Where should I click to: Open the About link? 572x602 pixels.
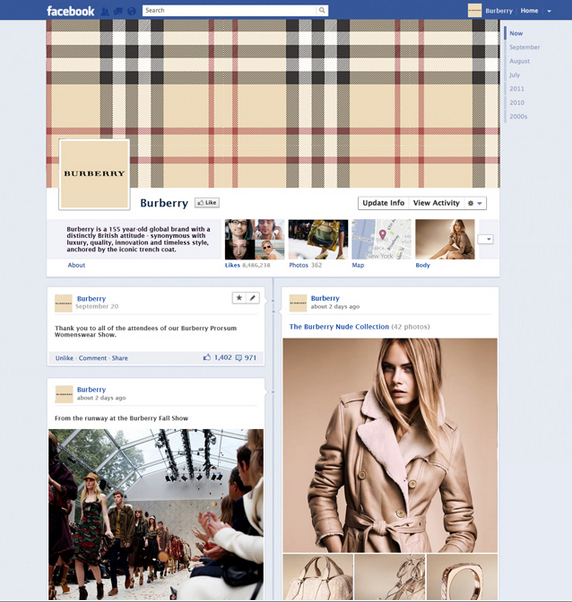(x=76, y=265)
